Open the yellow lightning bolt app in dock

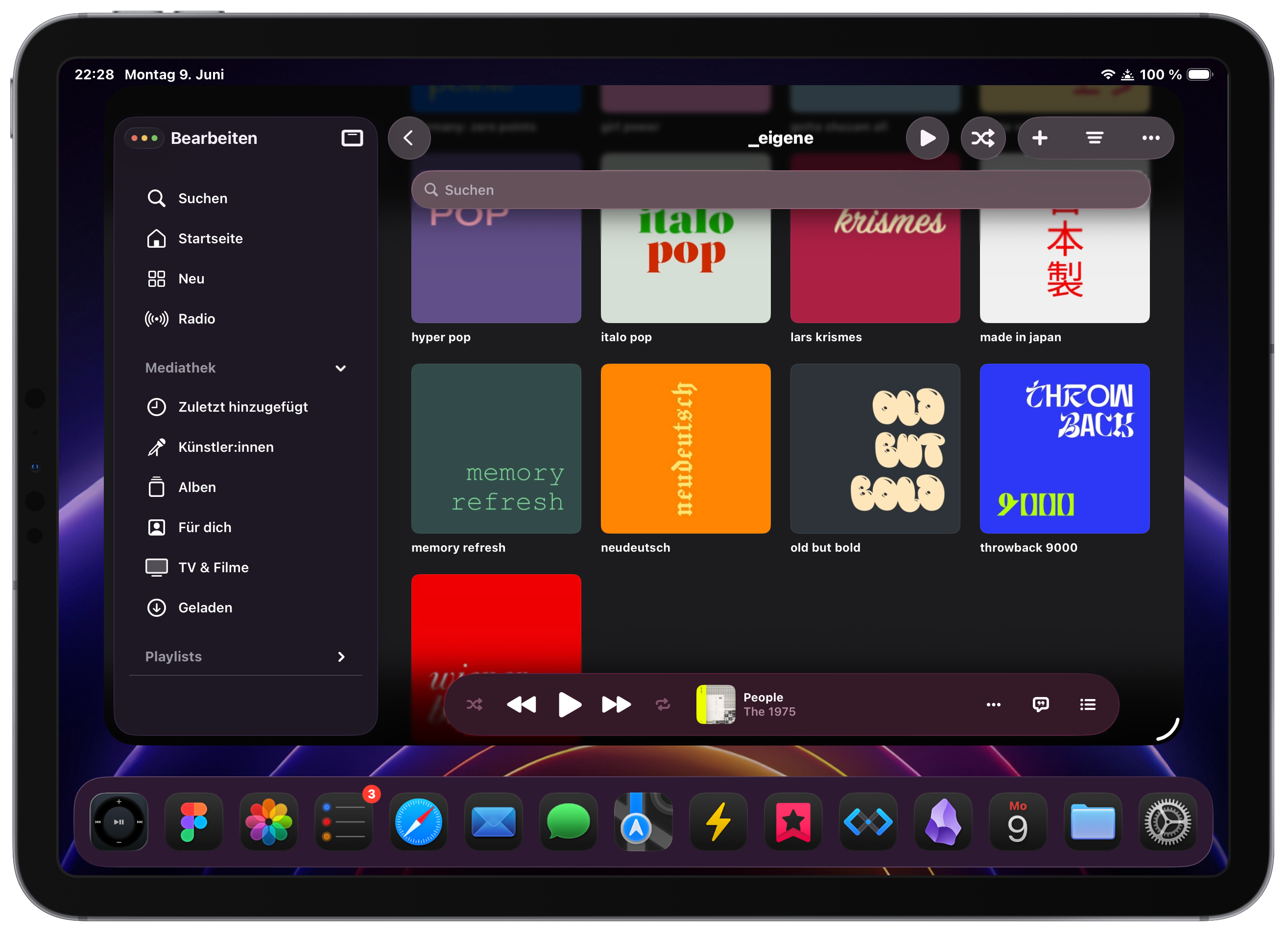pos(718,821)
